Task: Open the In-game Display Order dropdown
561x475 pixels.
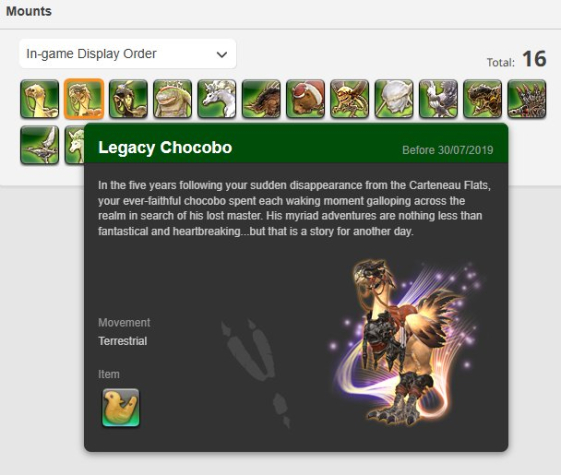Action: coord(128,54)
